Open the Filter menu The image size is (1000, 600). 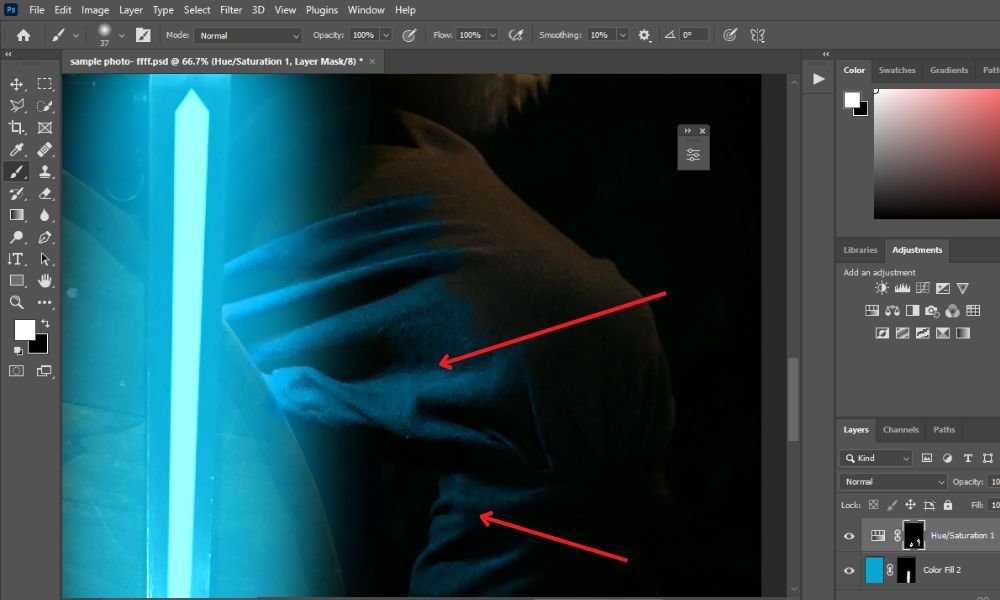point(231,10)
